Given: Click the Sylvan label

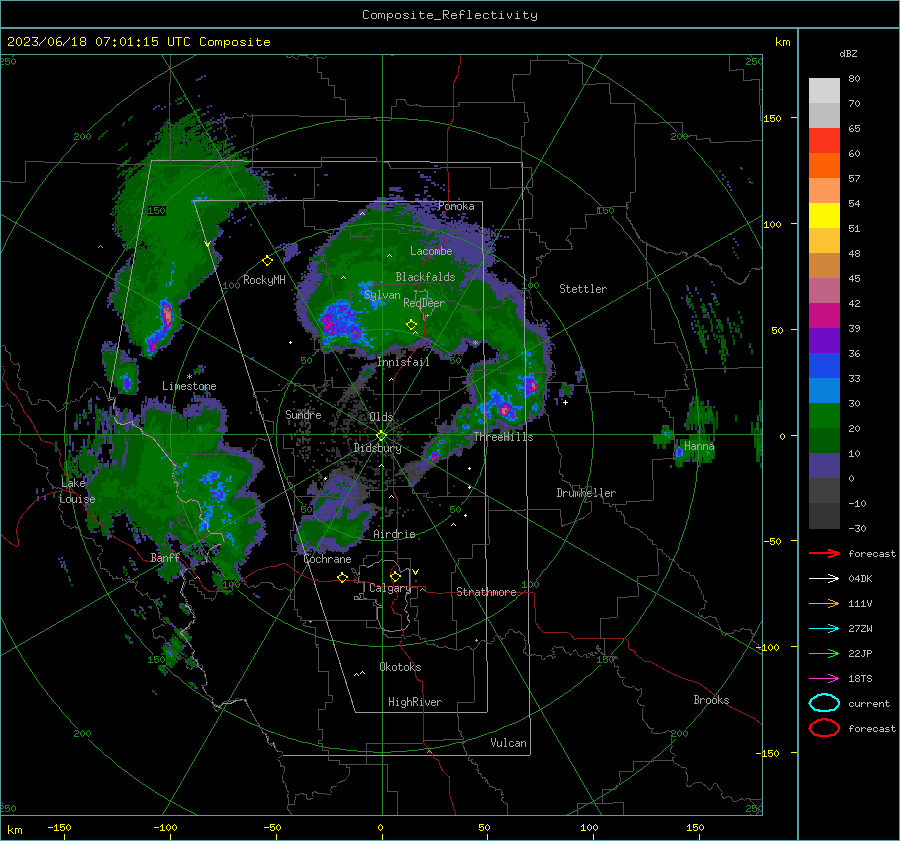Looking at the screenshot, I should [x=382, y=295].
